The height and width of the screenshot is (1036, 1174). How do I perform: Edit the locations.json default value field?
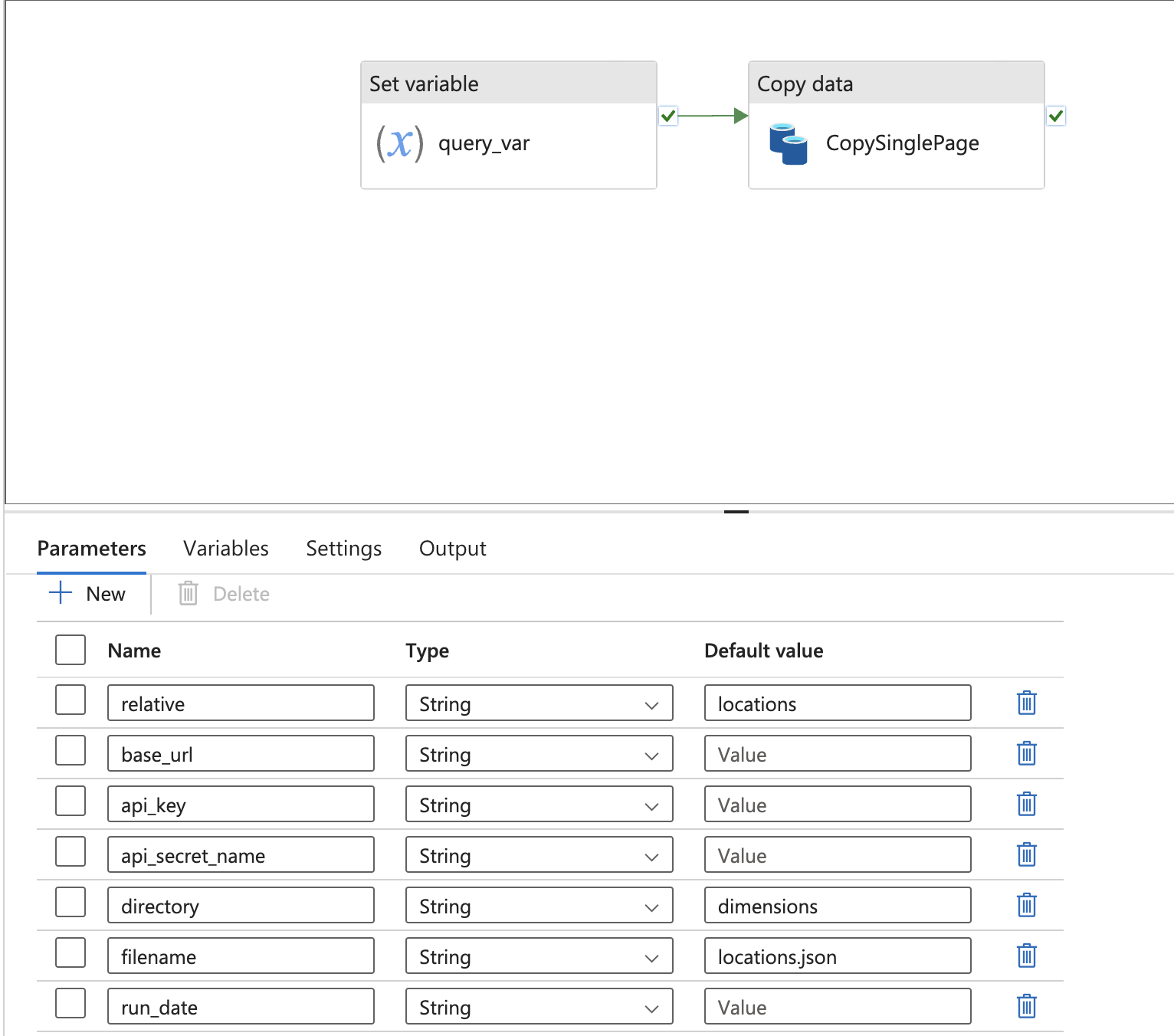pyautogui.click(x=837, y=956)
